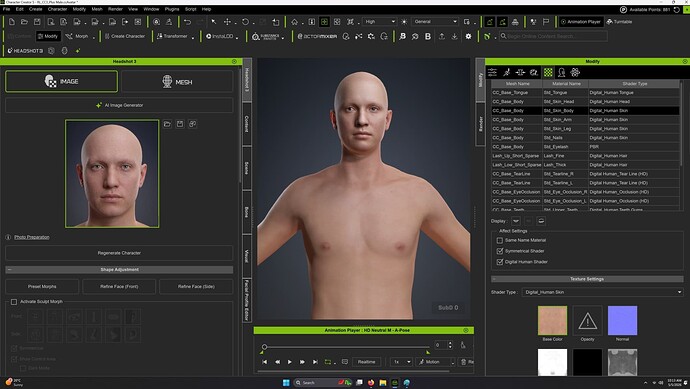Select the Base Color texture swatch
Image resolution: width=690 pixels, height=389 pixels.
click(552, 320)
